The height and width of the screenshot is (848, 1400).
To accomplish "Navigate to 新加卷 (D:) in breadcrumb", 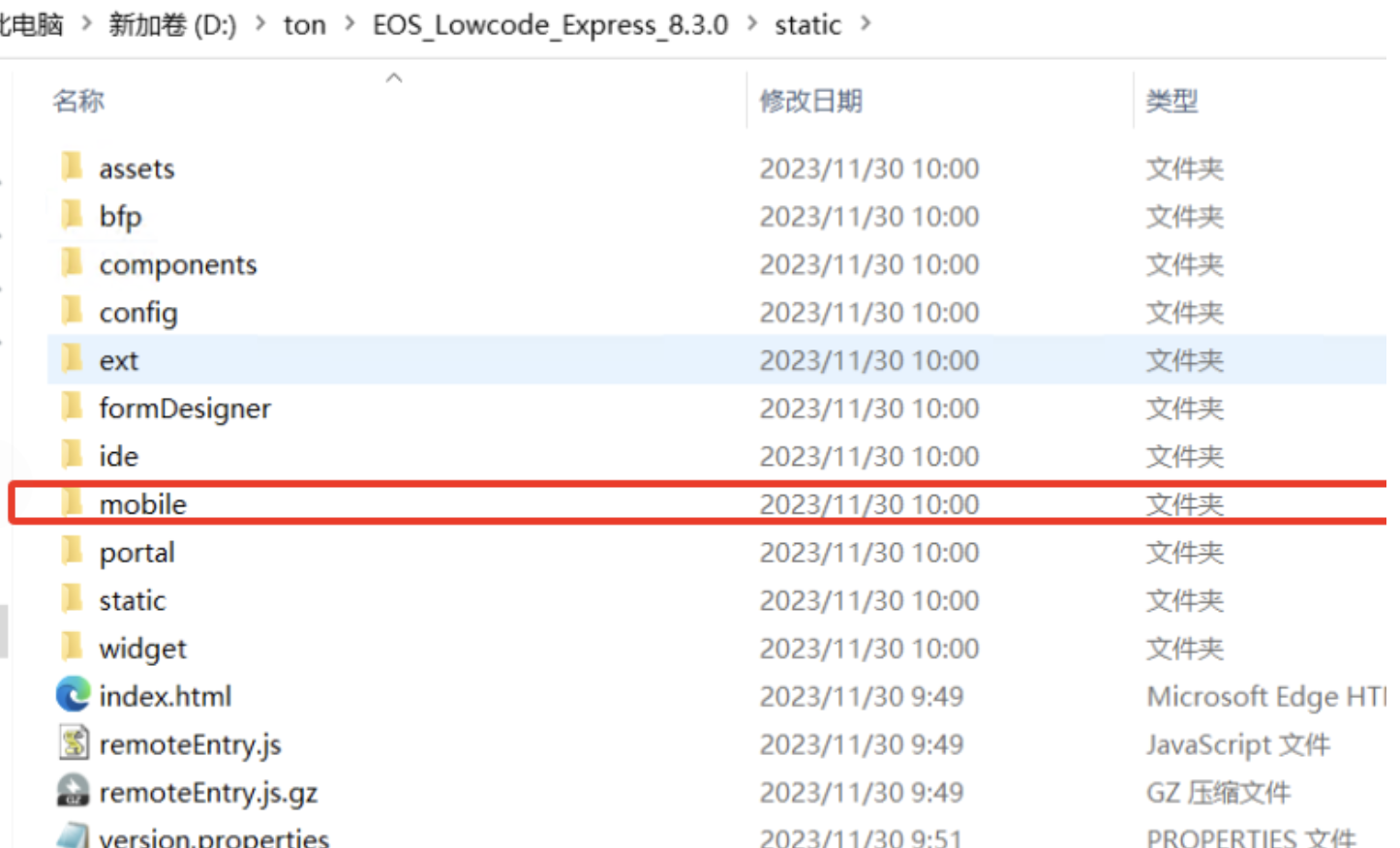I will click(172, 24).
